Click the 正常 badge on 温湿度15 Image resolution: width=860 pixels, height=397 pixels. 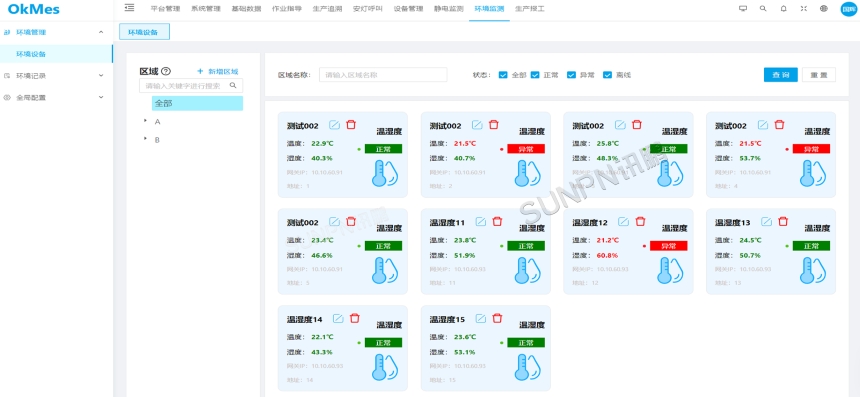(x=526, y=342)
